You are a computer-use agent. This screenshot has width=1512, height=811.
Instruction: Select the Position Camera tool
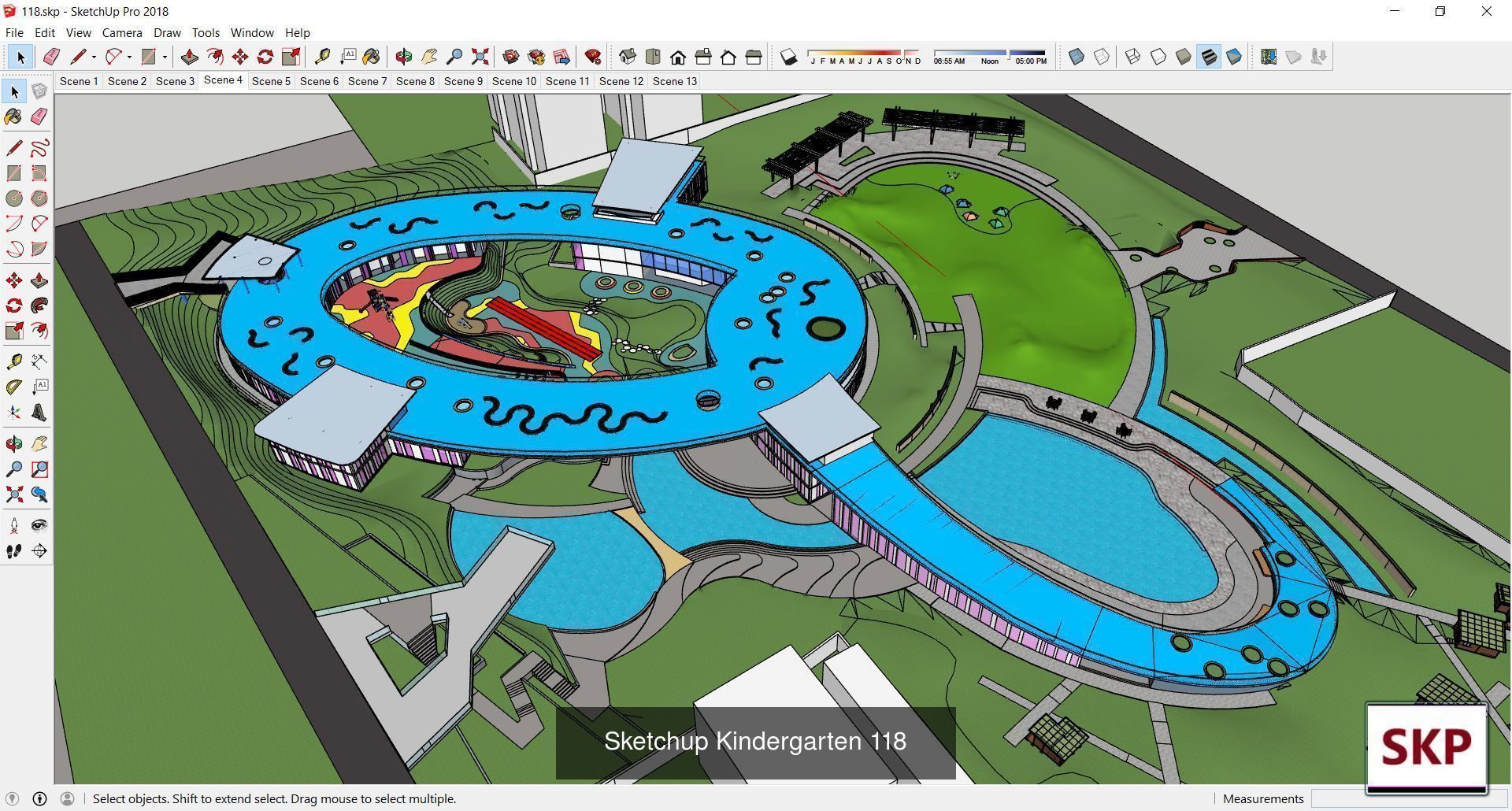pos(14,525)
